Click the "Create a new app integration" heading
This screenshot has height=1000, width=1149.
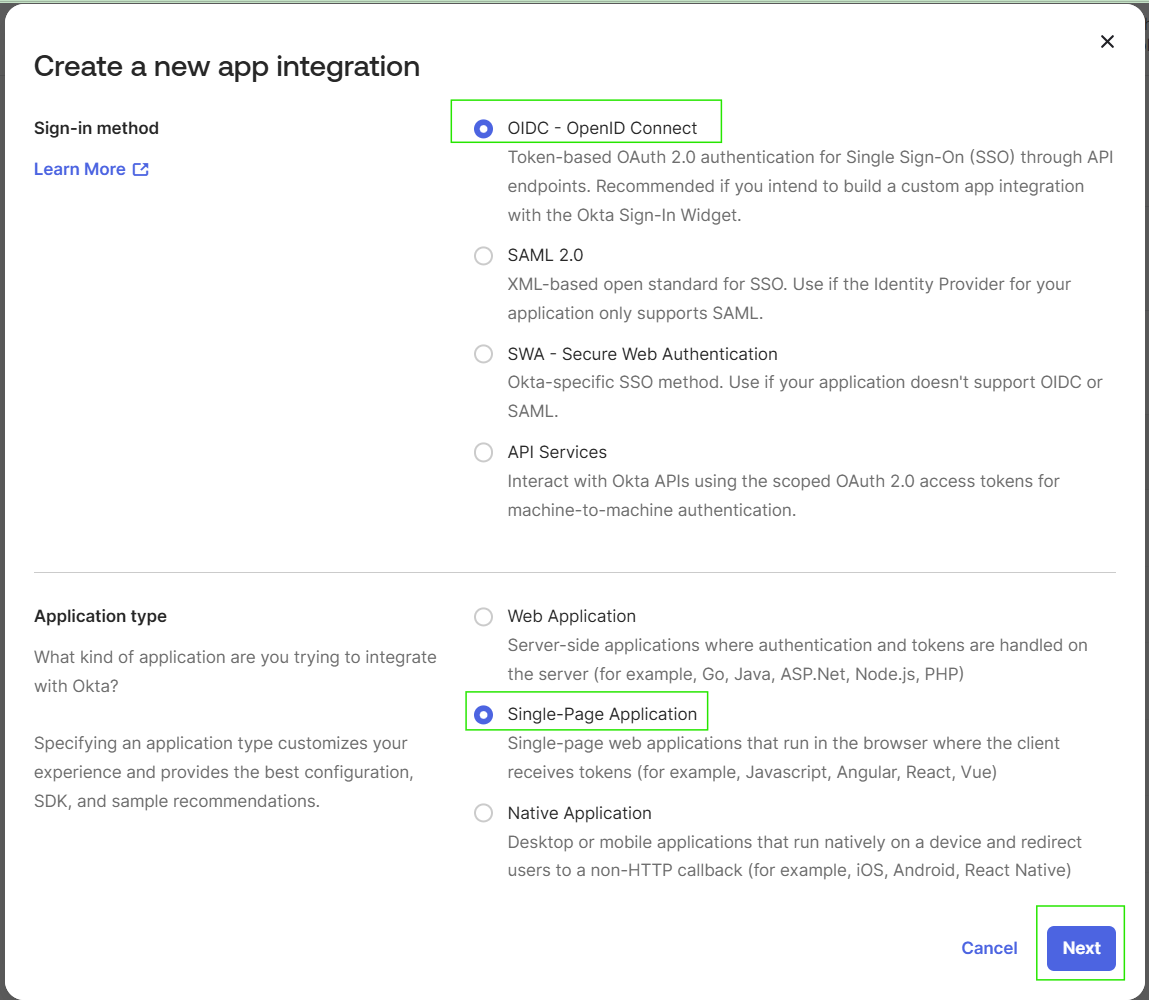[227, 67]
